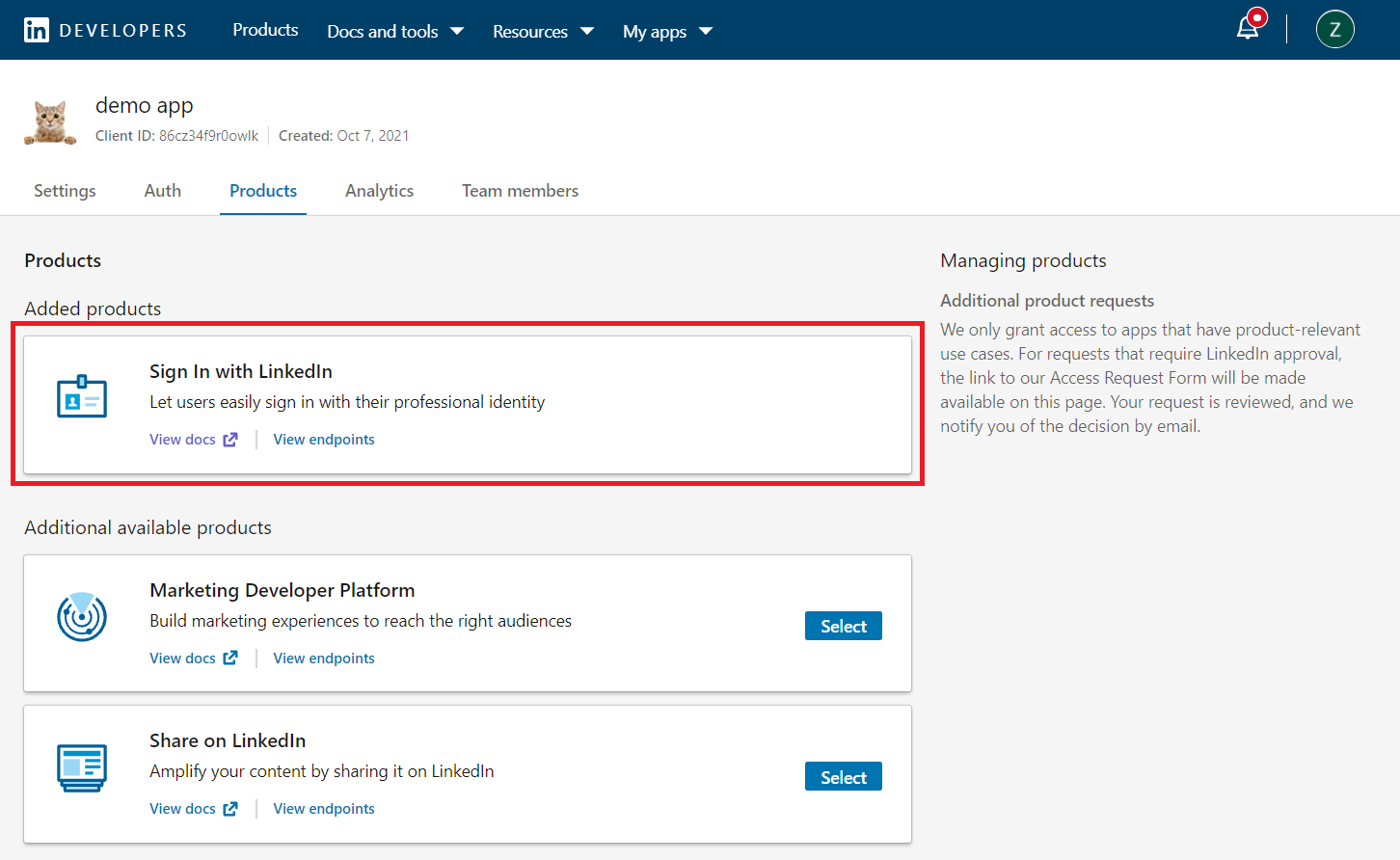
Task: Select the Marketing Developer Platform product
Action: [843, 627]
